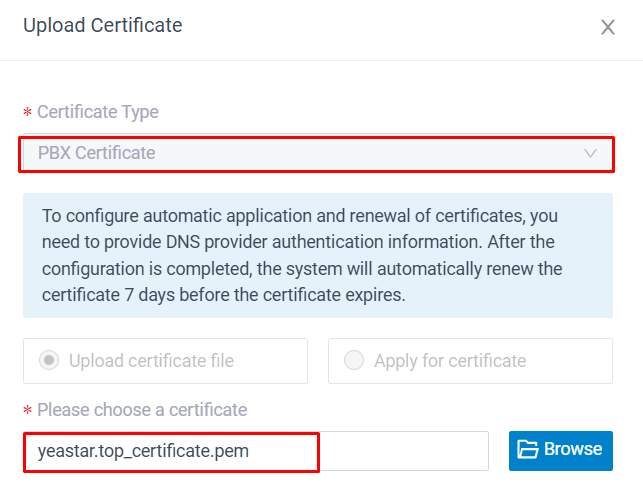Click the notice text about renewing 7 days before expiry
Viewport: 643px width, 489px height.
pyautogui.click(x=223, y=295)
